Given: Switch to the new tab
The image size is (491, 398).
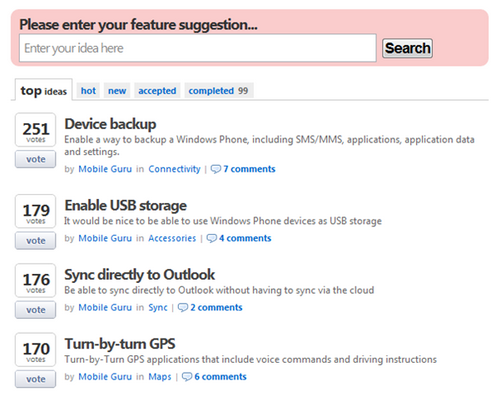Looking at the screenshot, I should pyautogui.click(x=117, y=91).
